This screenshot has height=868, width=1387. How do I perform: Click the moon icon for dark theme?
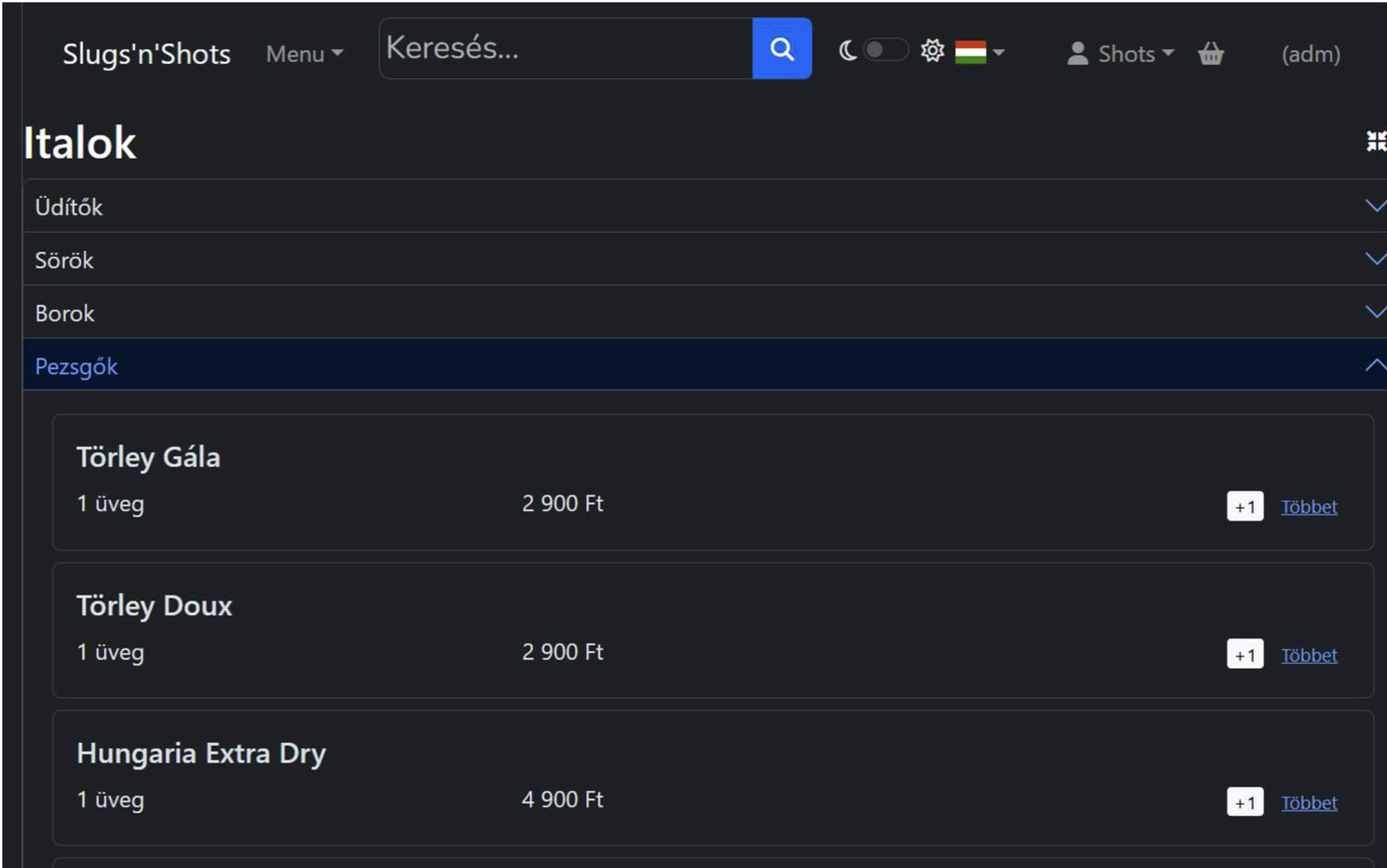coord(847,50)
